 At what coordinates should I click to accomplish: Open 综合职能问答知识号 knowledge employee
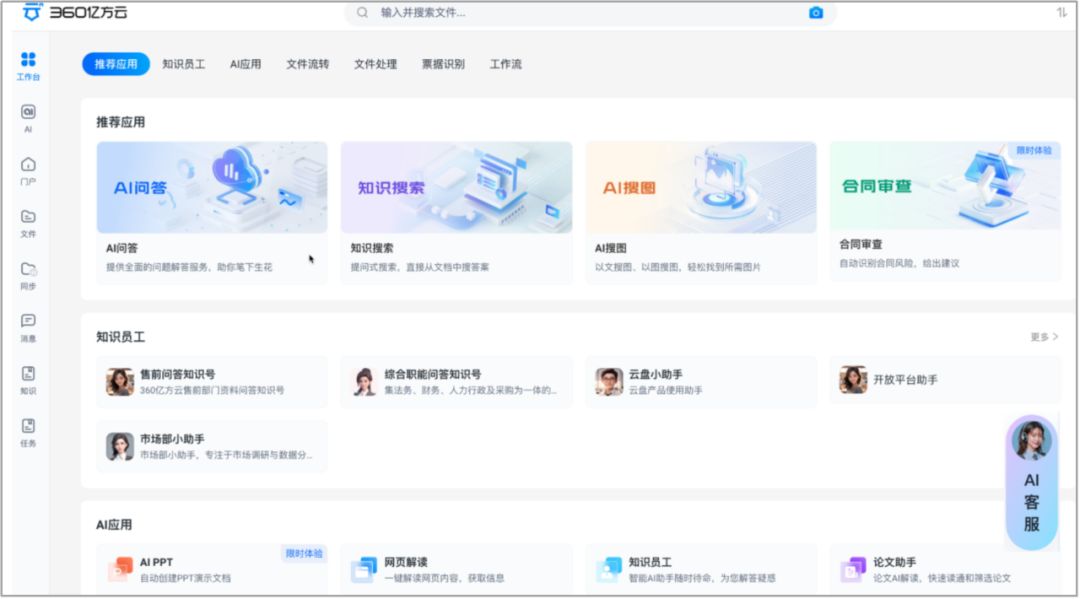coord(457,382)
